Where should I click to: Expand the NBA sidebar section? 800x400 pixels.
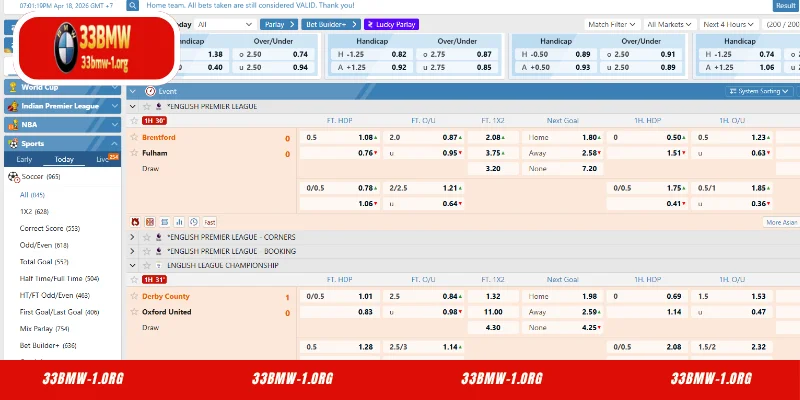[115, 124]
